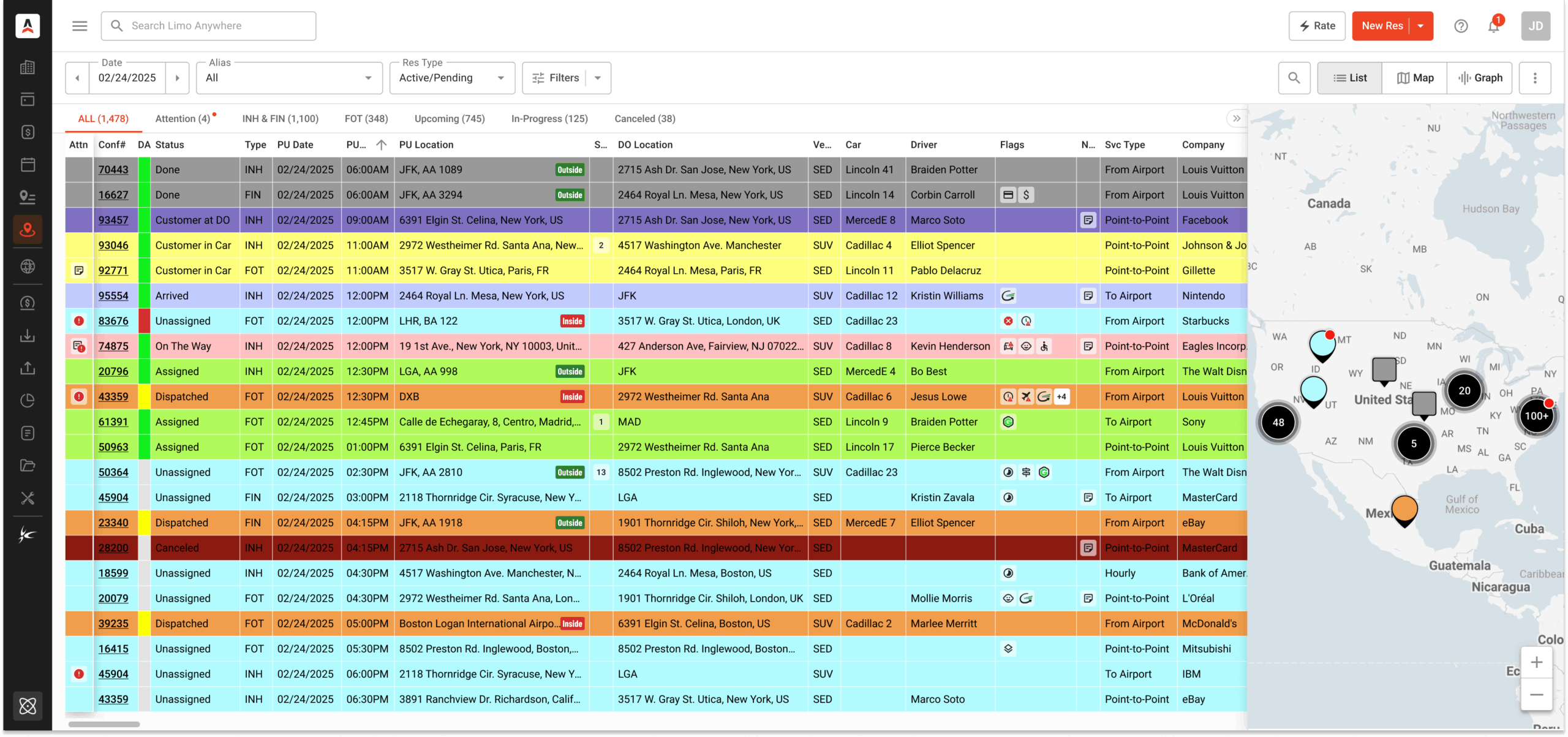Click the calendar icon in sidebar

(x=28, y=164)
